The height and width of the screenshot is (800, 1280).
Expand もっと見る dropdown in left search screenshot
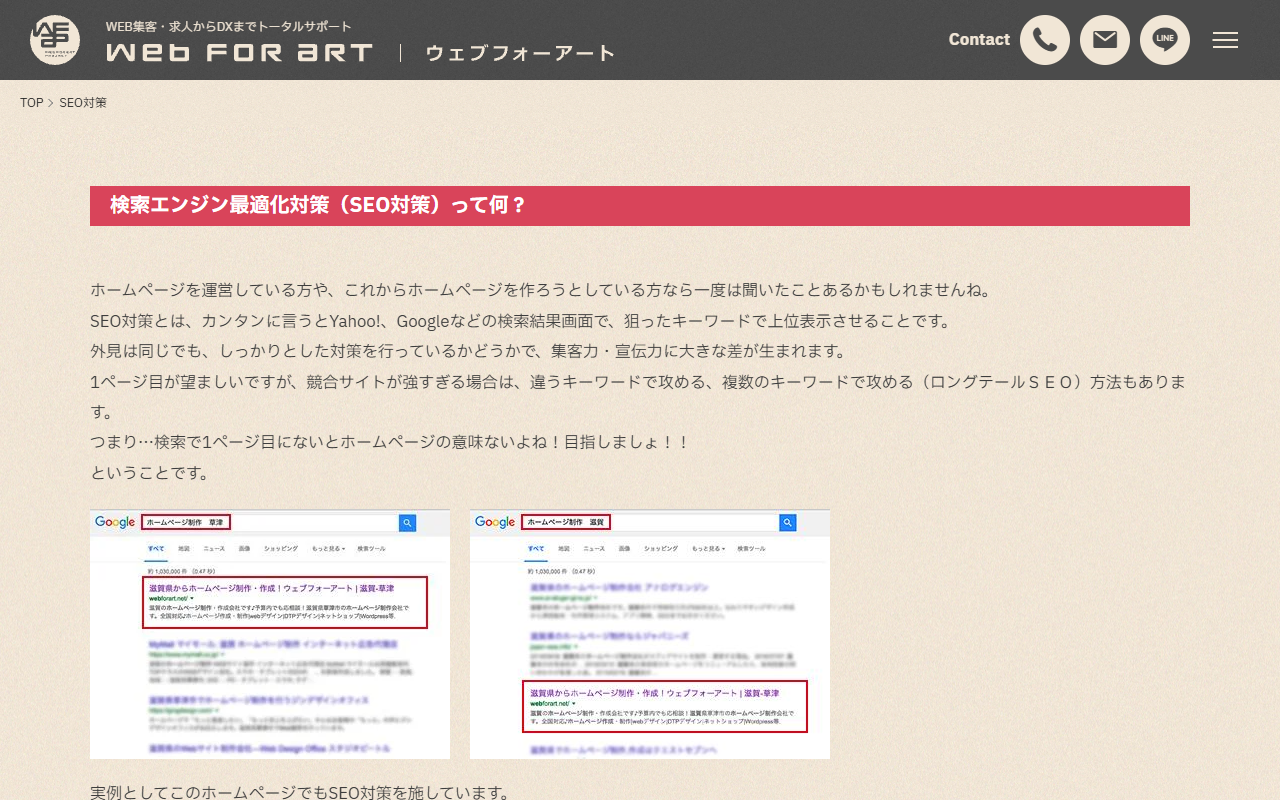[328, 548]
